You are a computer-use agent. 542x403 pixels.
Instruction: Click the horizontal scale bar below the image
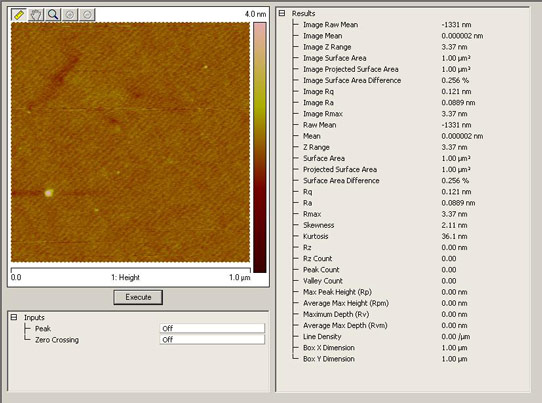(131, 269)
